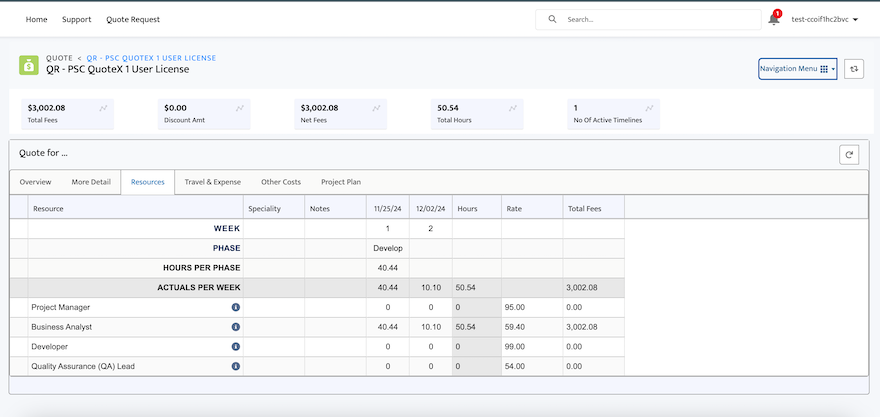Click the refresh icon beside Navigation Menu
The height and width of the screenshot is (417, 880).
[x=854, y=68]
